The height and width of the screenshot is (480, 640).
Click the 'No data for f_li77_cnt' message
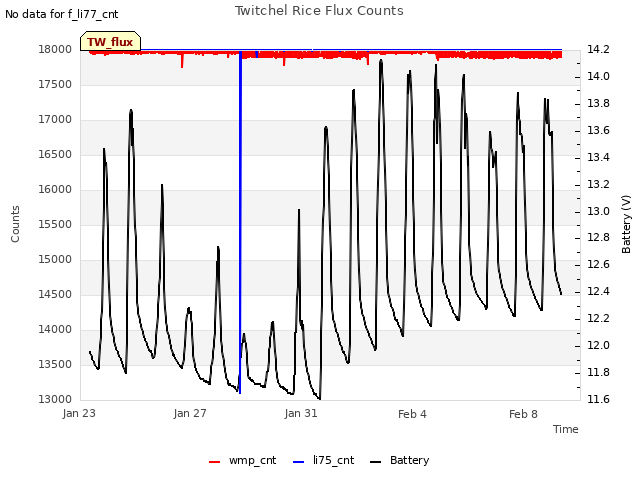pyautogui.click(x=62, y=15)
